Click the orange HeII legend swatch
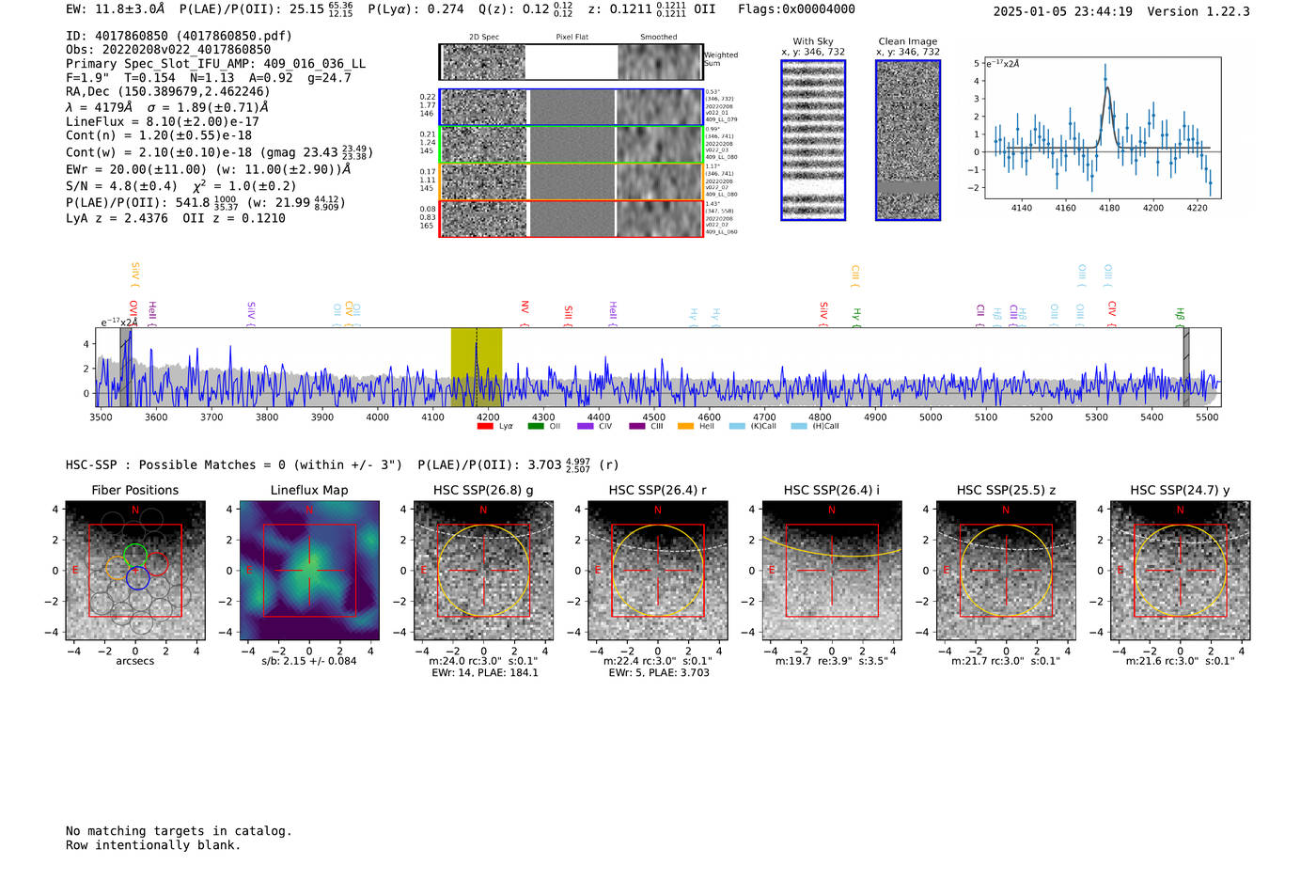 (686, 426)
